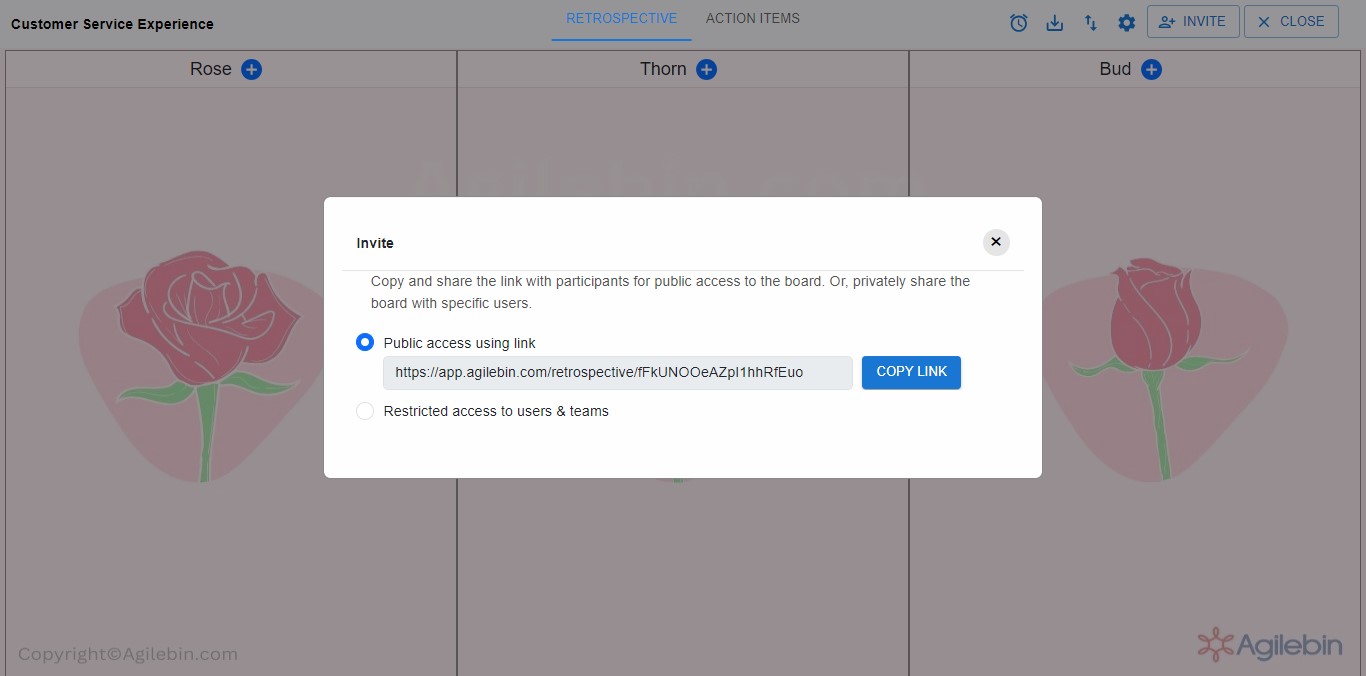Click the share link URL field
The width and height of the screenshot is (1366, 676).
click(x=617, y=372)
